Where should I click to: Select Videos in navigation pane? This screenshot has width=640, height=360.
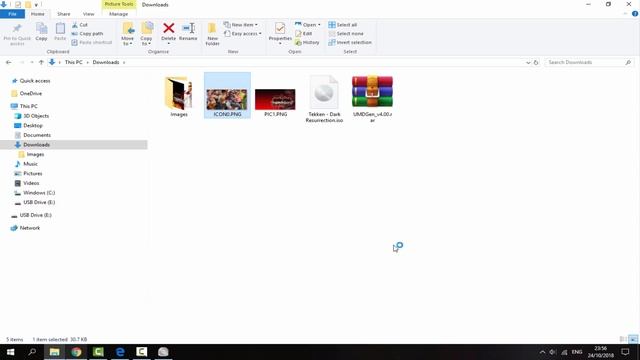31,183
